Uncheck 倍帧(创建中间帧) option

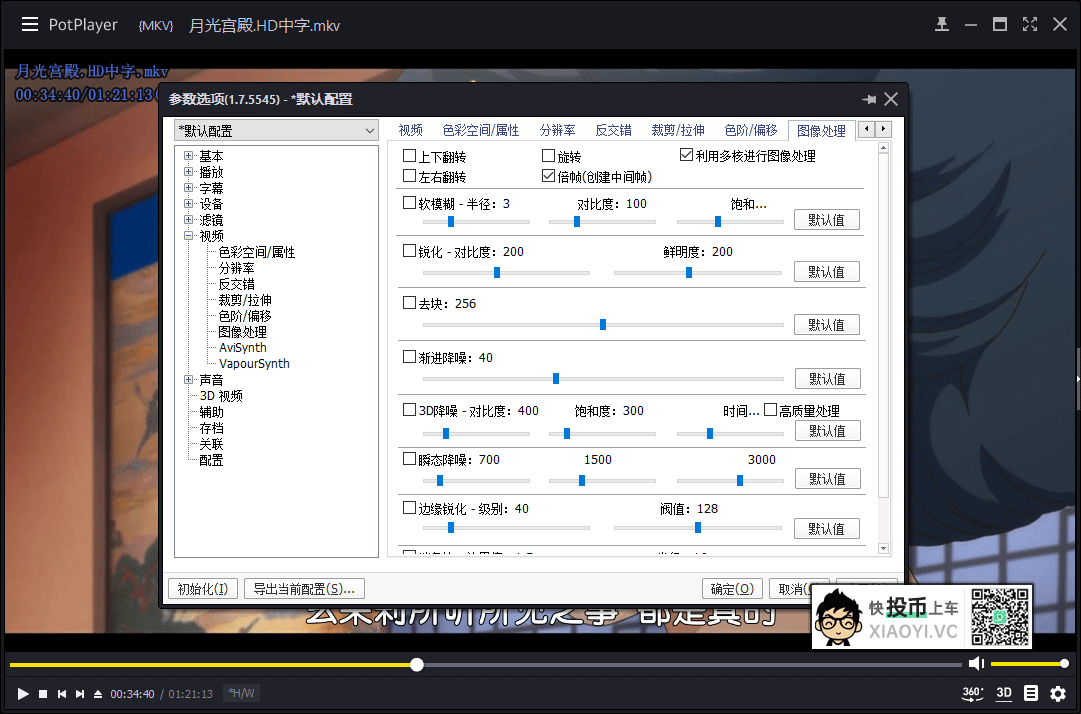(x=548, y=176)
